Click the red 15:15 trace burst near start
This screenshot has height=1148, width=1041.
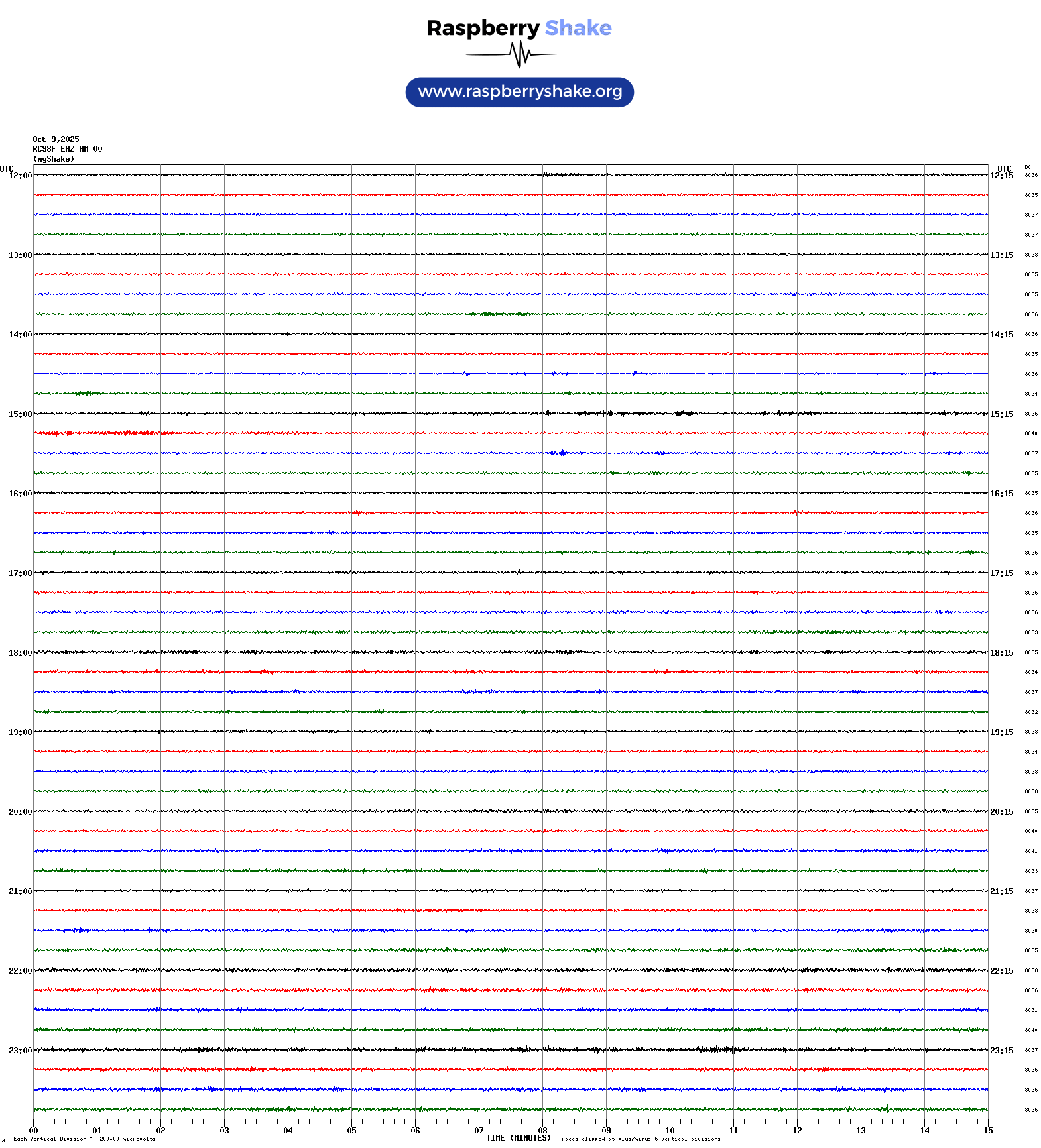tap(126, 433)
